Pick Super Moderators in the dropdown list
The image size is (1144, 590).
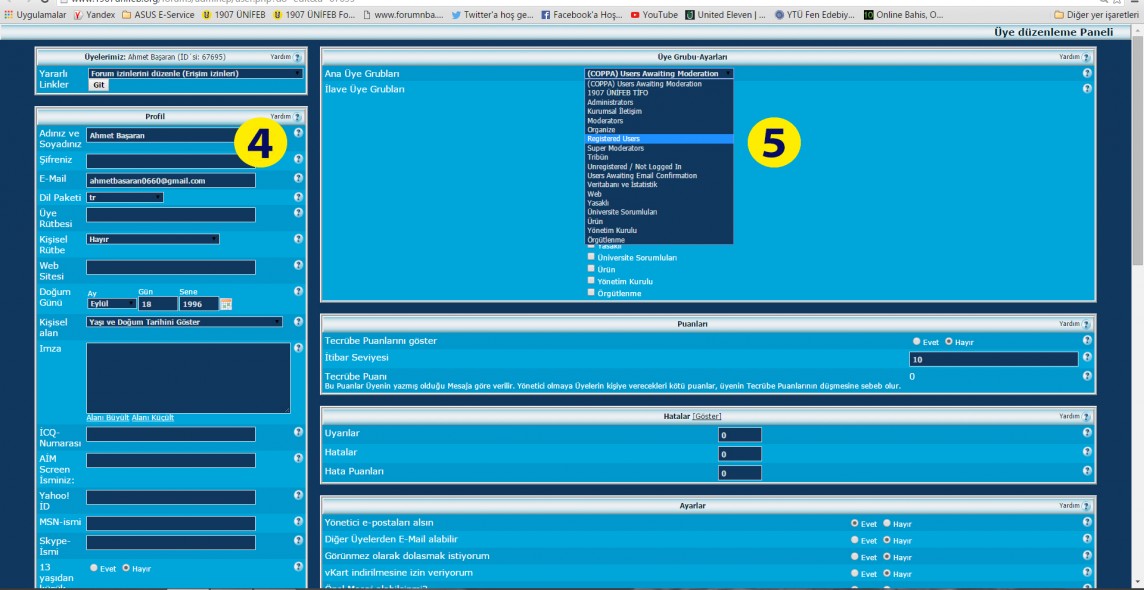click(x=616, y=148)
